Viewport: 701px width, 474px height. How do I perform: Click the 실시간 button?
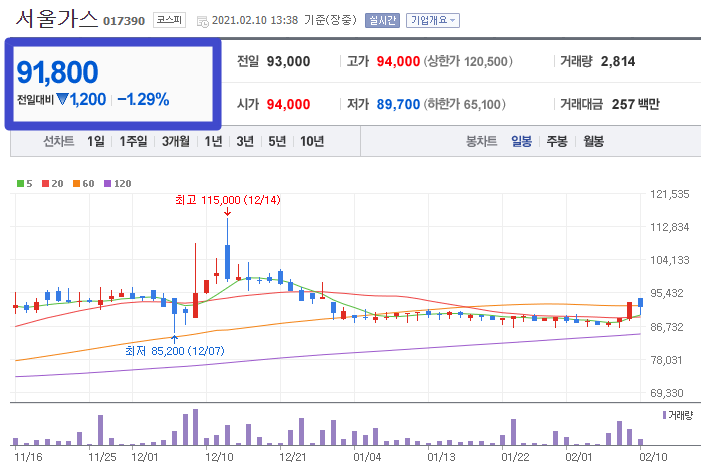coord(382,21)
